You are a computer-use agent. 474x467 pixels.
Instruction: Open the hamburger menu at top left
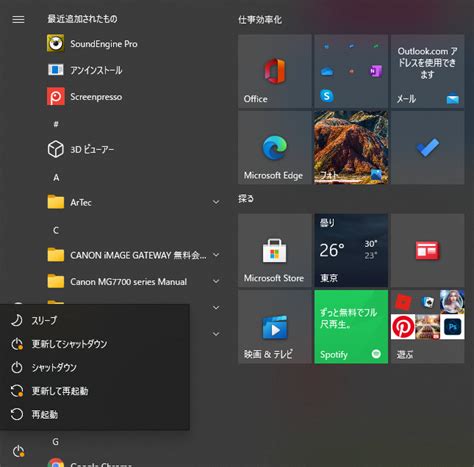(x=18, y=19)
